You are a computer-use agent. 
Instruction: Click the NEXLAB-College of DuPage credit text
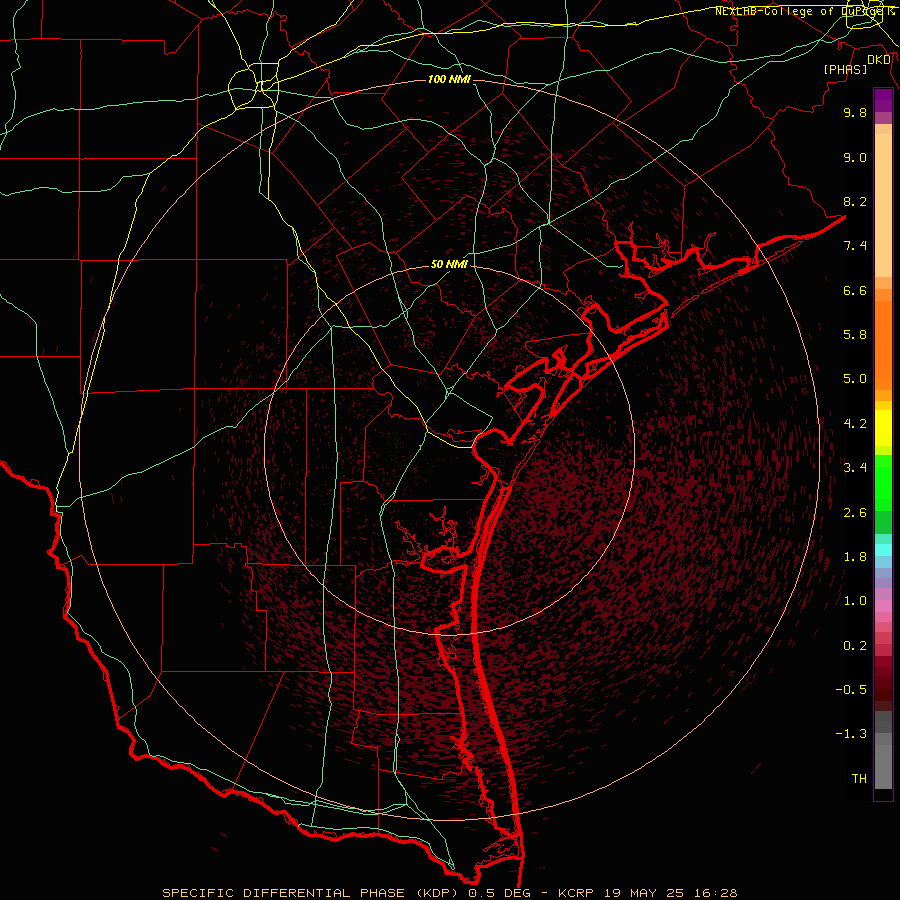tap(804, 11)
